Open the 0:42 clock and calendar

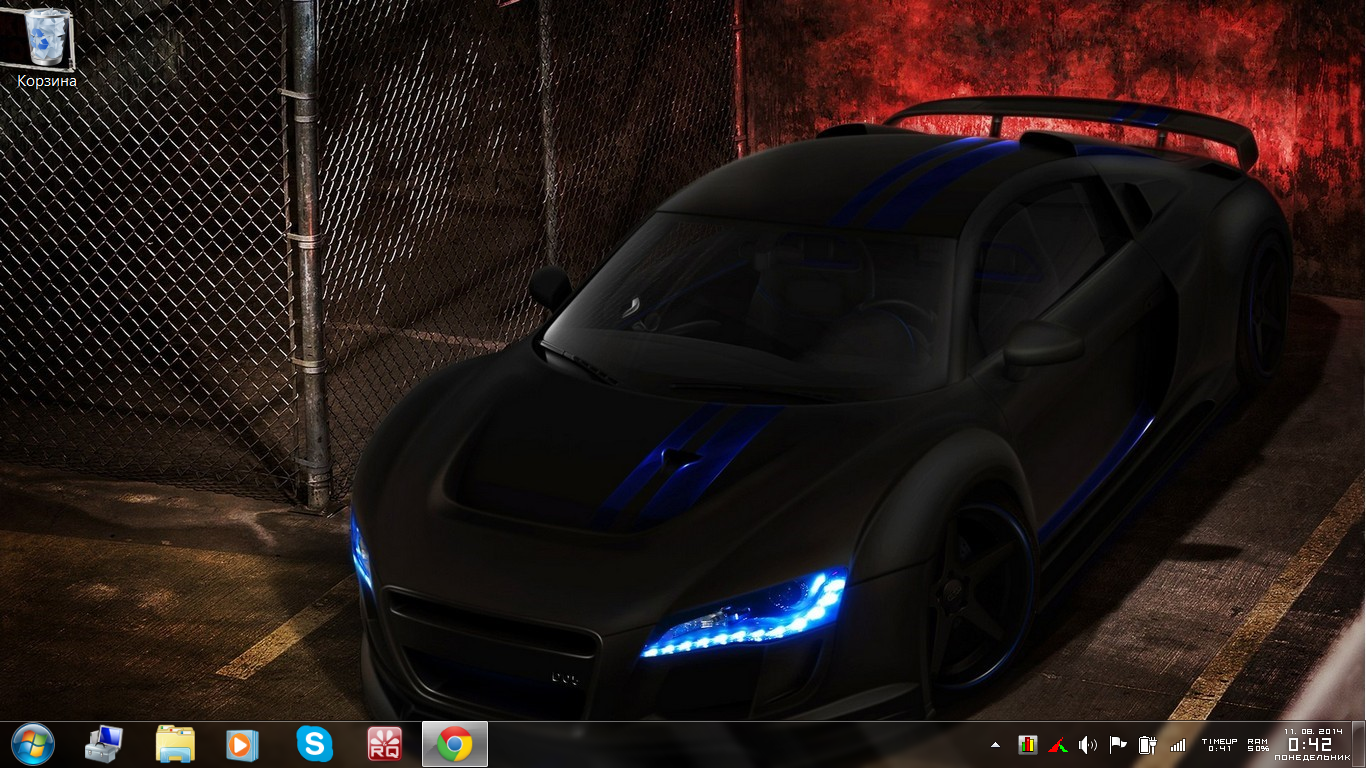[x=1309, y=745]
